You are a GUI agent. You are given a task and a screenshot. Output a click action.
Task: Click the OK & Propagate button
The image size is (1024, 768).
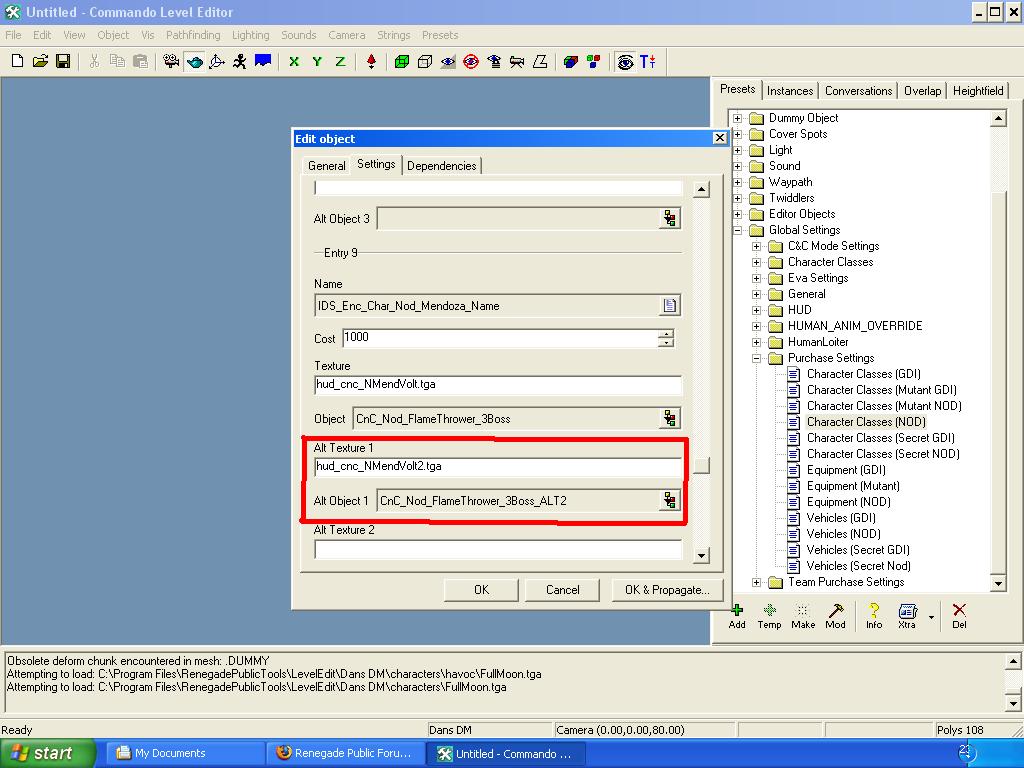point(666,590)
